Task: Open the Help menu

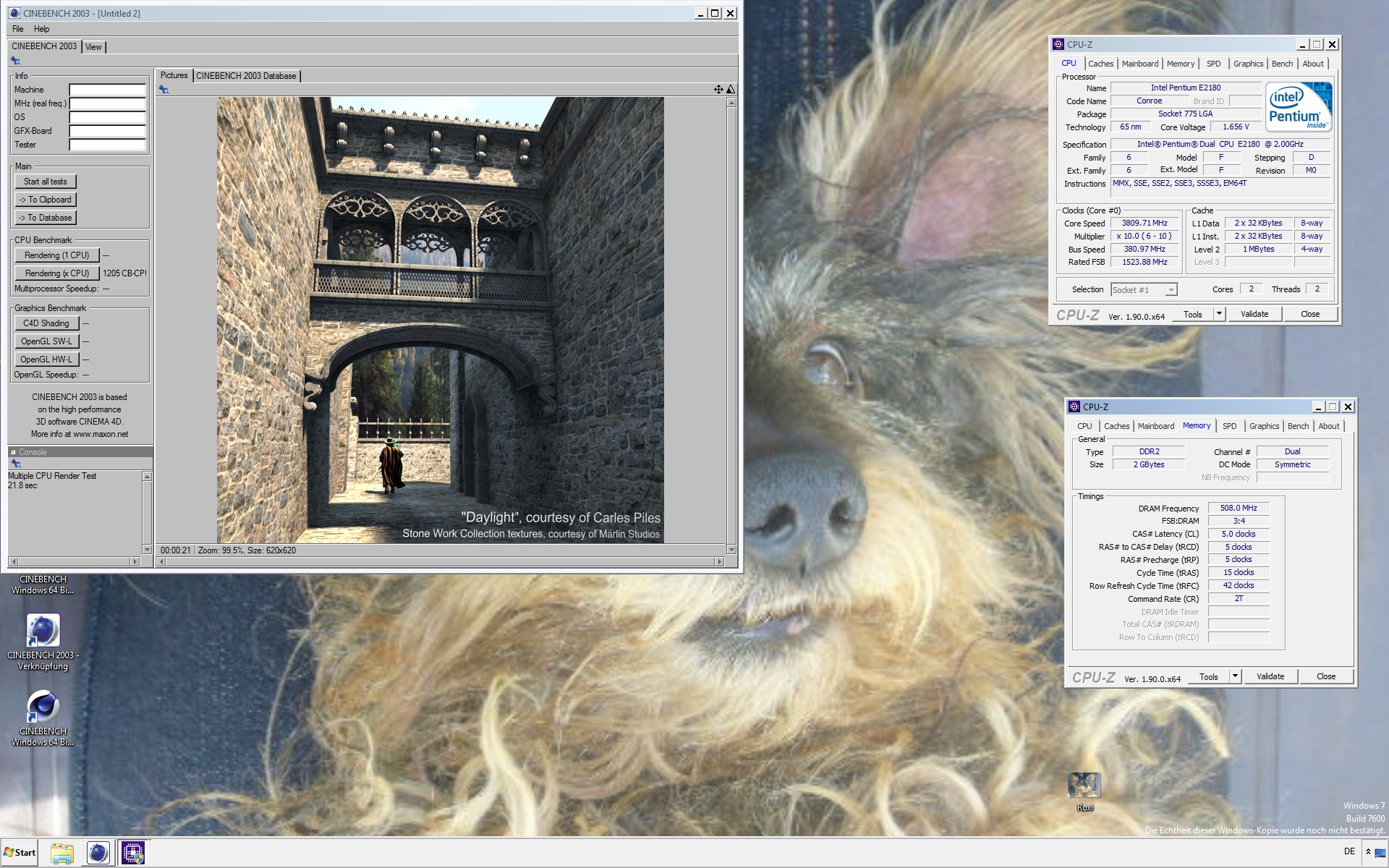Action: coord(42,29)
